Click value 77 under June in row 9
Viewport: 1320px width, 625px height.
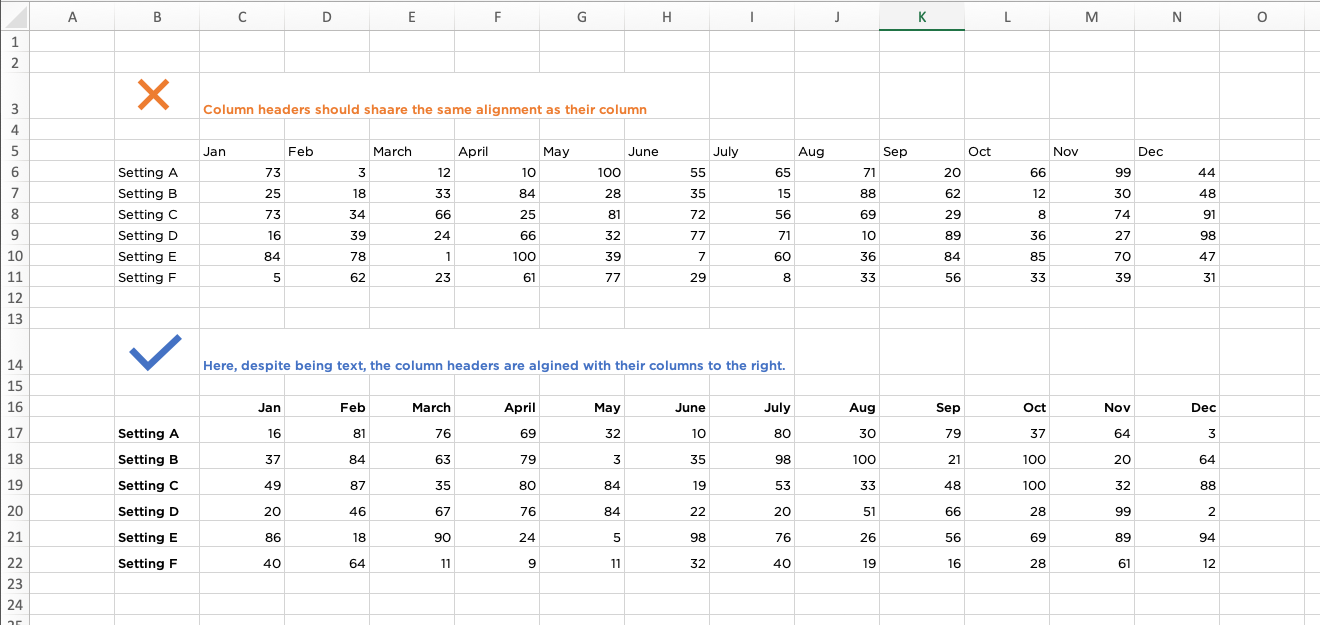(x=698, y=236)
